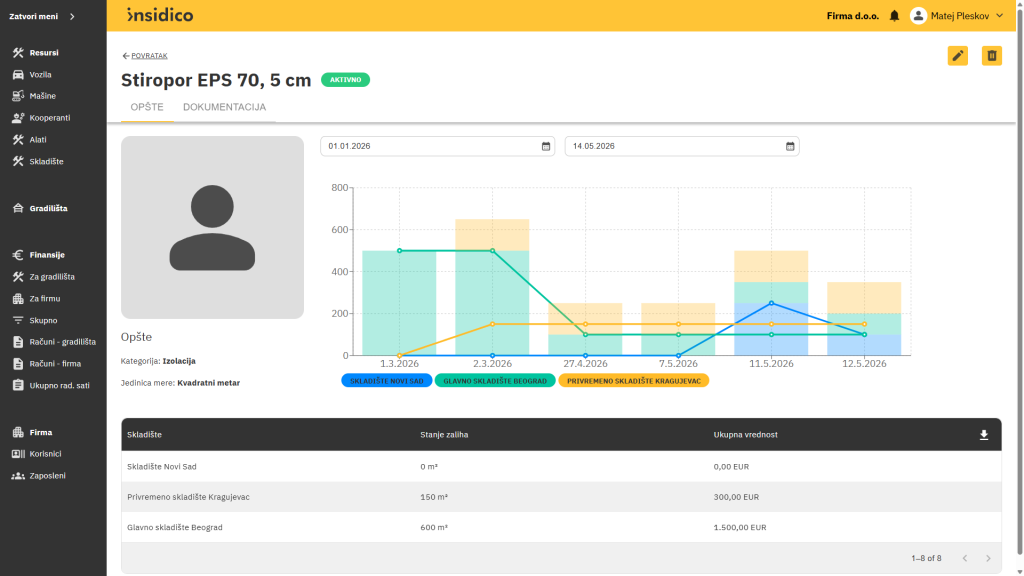
Task: Click the Finansije euro icon
Action: tap(18, 255)
